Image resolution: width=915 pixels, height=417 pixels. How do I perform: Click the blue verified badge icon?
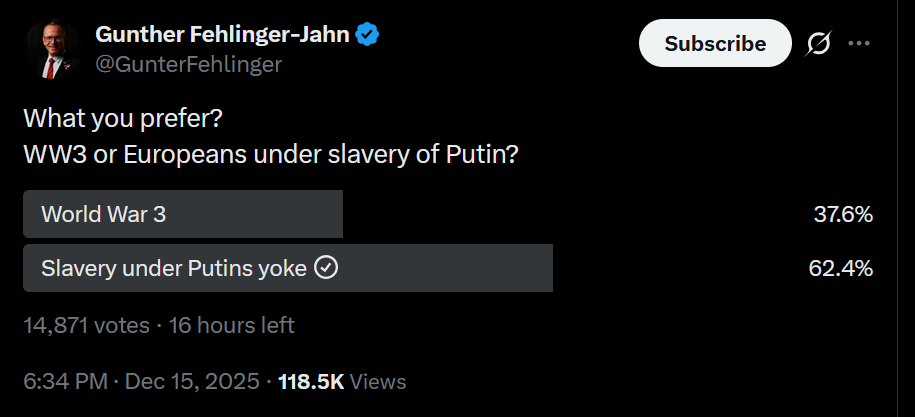[x=368, y=35]
